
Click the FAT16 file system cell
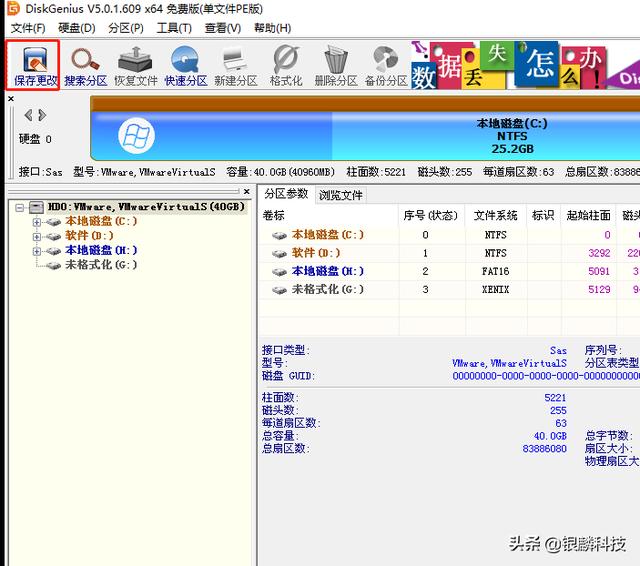[496, 271]
